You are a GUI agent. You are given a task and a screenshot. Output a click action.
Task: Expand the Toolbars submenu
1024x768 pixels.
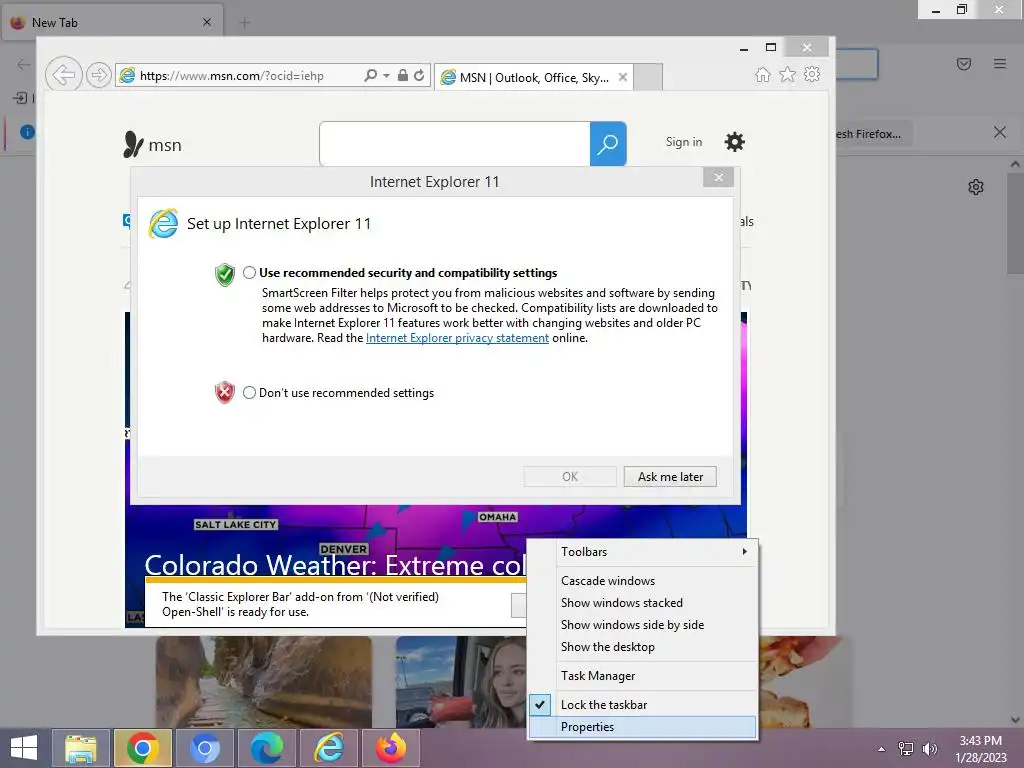pyautogui.click(x=643, y=552)
